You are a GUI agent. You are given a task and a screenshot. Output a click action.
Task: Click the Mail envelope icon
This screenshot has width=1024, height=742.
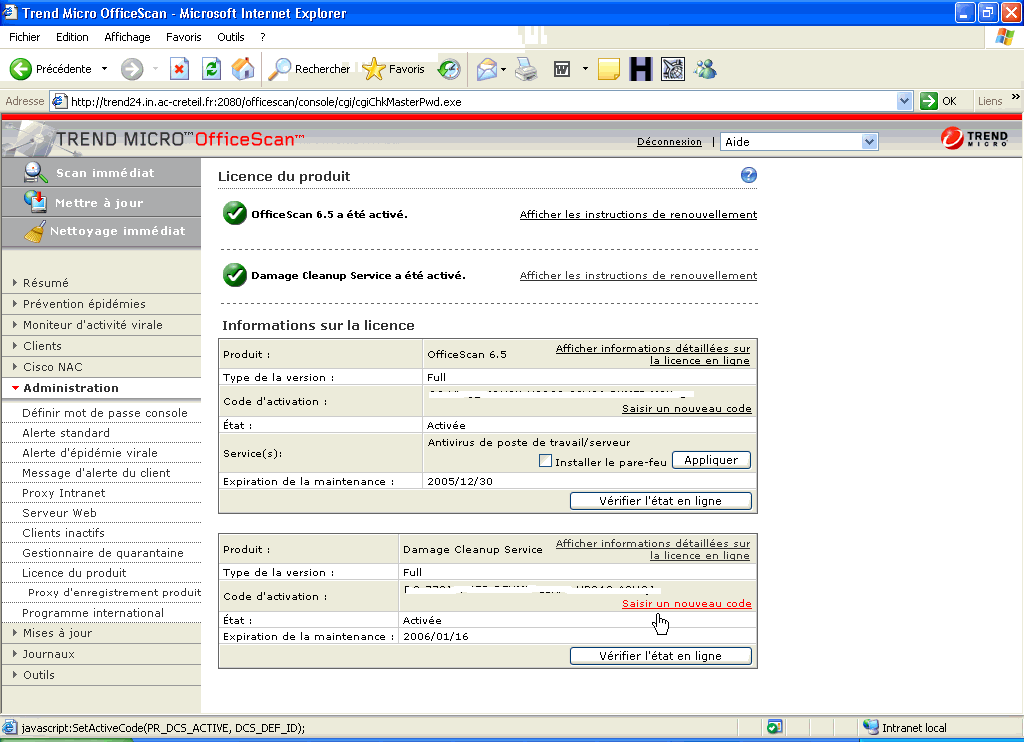pos(487,69)
